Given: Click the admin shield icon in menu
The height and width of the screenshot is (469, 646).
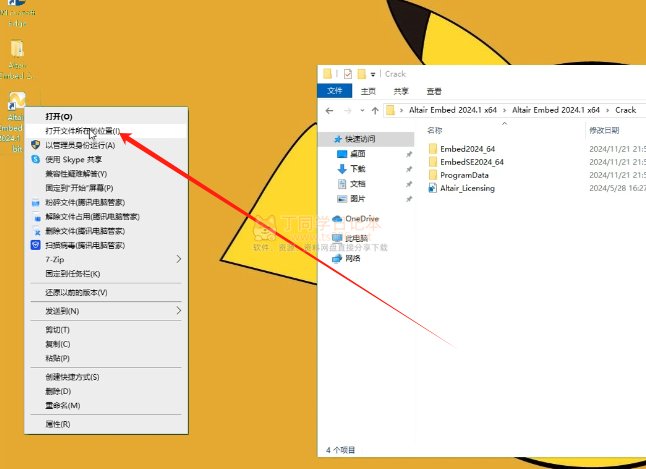Looking at the screenshot, I should click(x=35, y=145).
